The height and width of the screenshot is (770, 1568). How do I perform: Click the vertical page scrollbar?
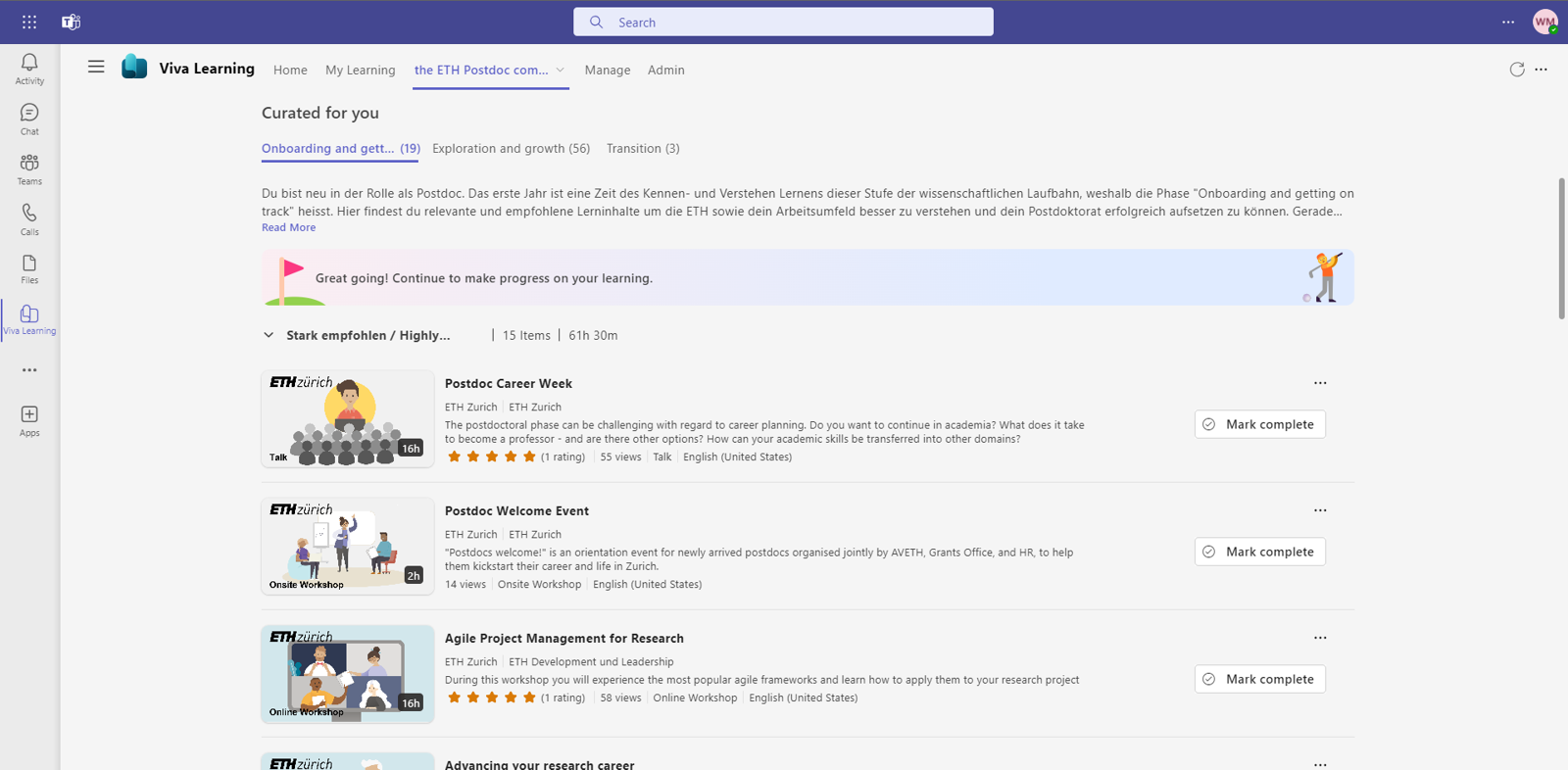[1561, 249]
